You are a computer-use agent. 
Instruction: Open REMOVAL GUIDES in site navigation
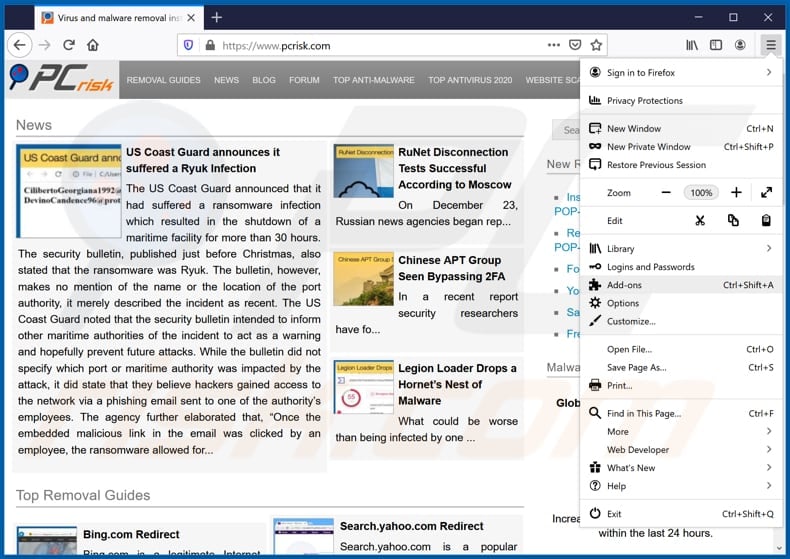point(163,80)
